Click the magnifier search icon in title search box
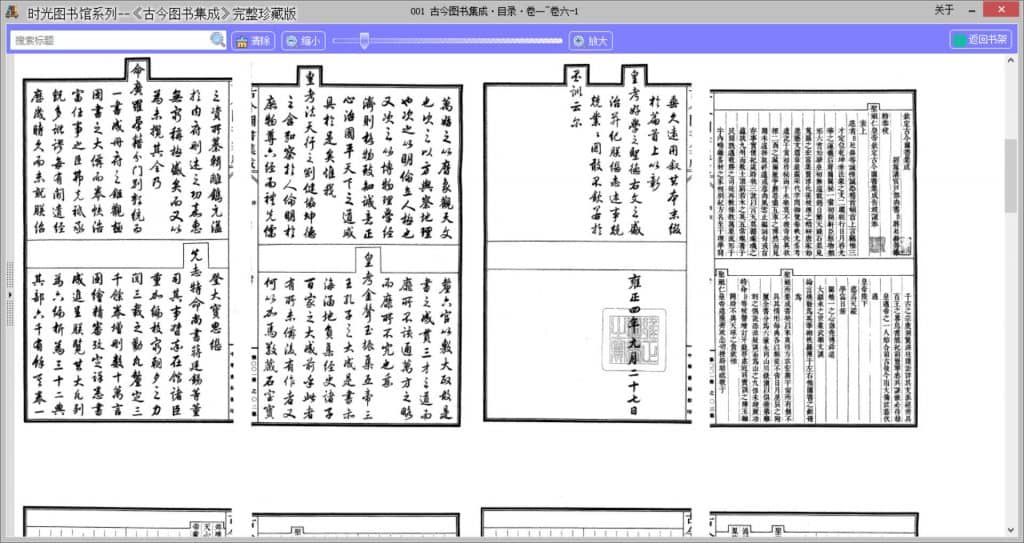Viewport: 1024px width, 543px height. (217, 40)
